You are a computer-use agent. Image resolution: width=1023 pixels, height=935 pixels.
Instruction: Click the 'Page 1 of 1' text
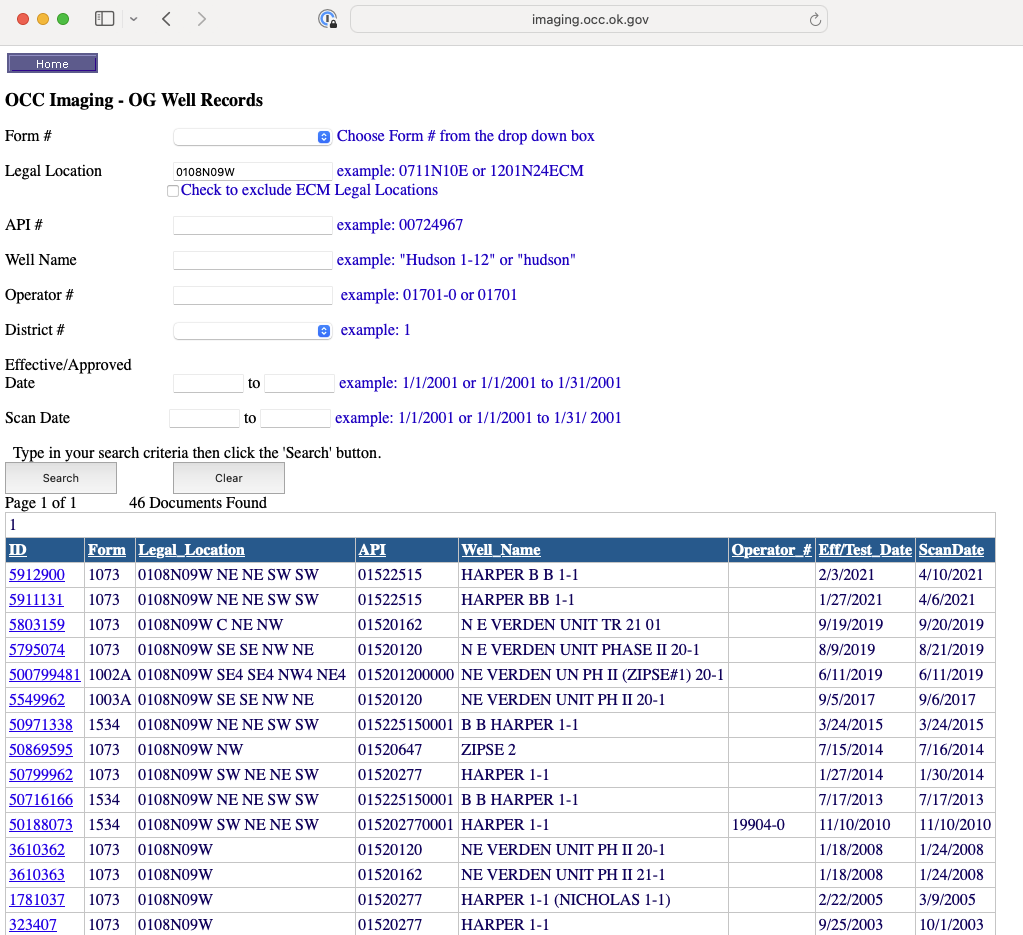click(40, 503)
